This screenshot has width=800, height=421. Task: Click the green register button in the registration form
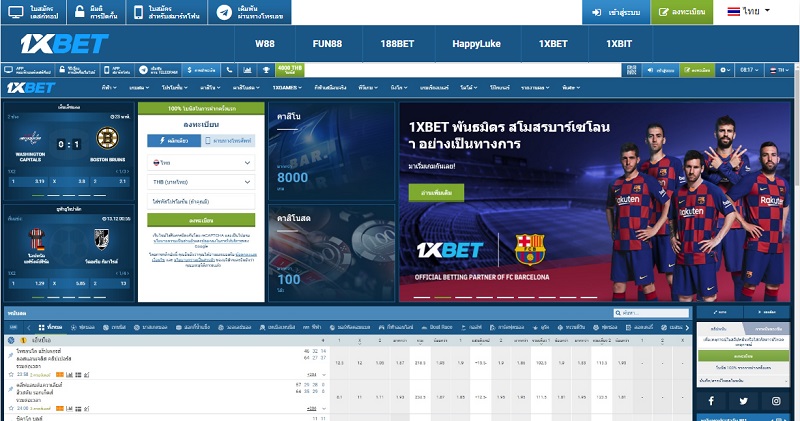201,220
